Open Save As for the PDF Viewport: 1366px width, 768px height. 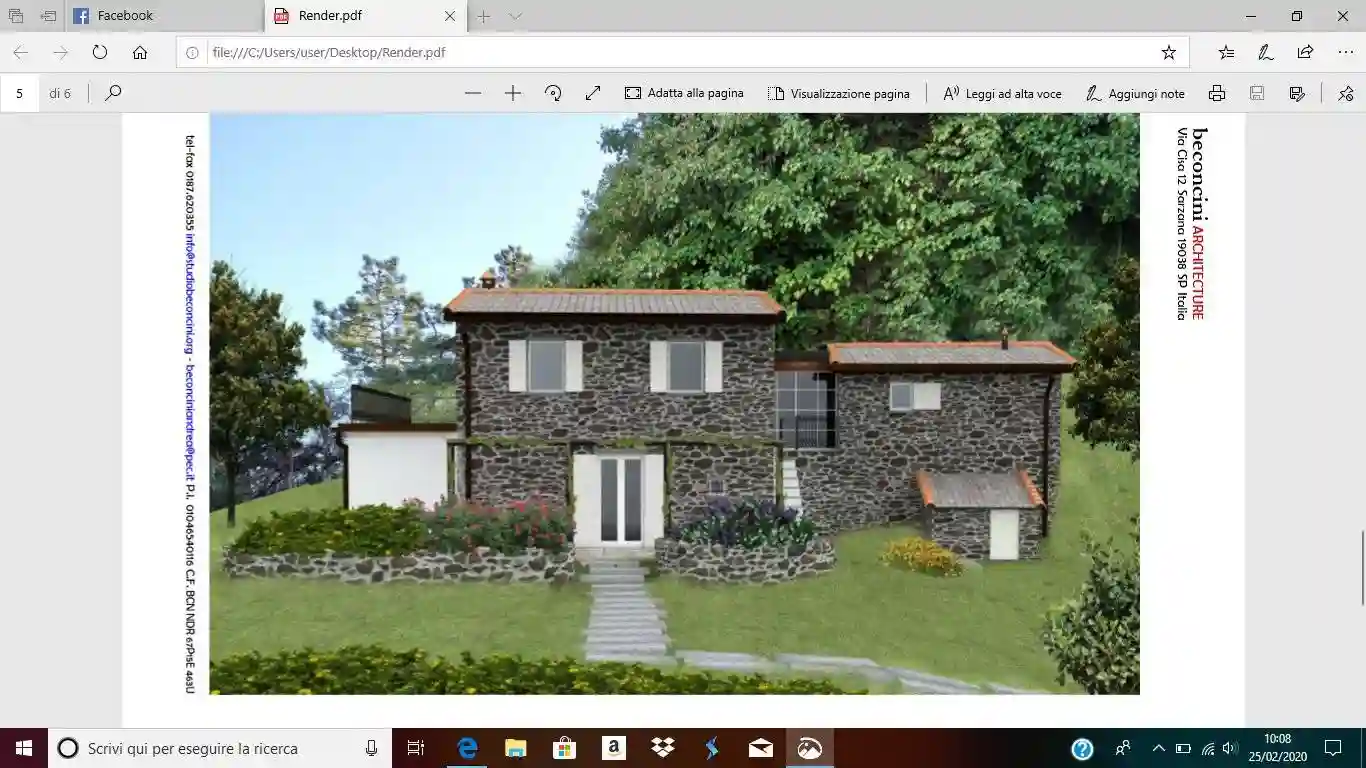(x=1297, y=93)
